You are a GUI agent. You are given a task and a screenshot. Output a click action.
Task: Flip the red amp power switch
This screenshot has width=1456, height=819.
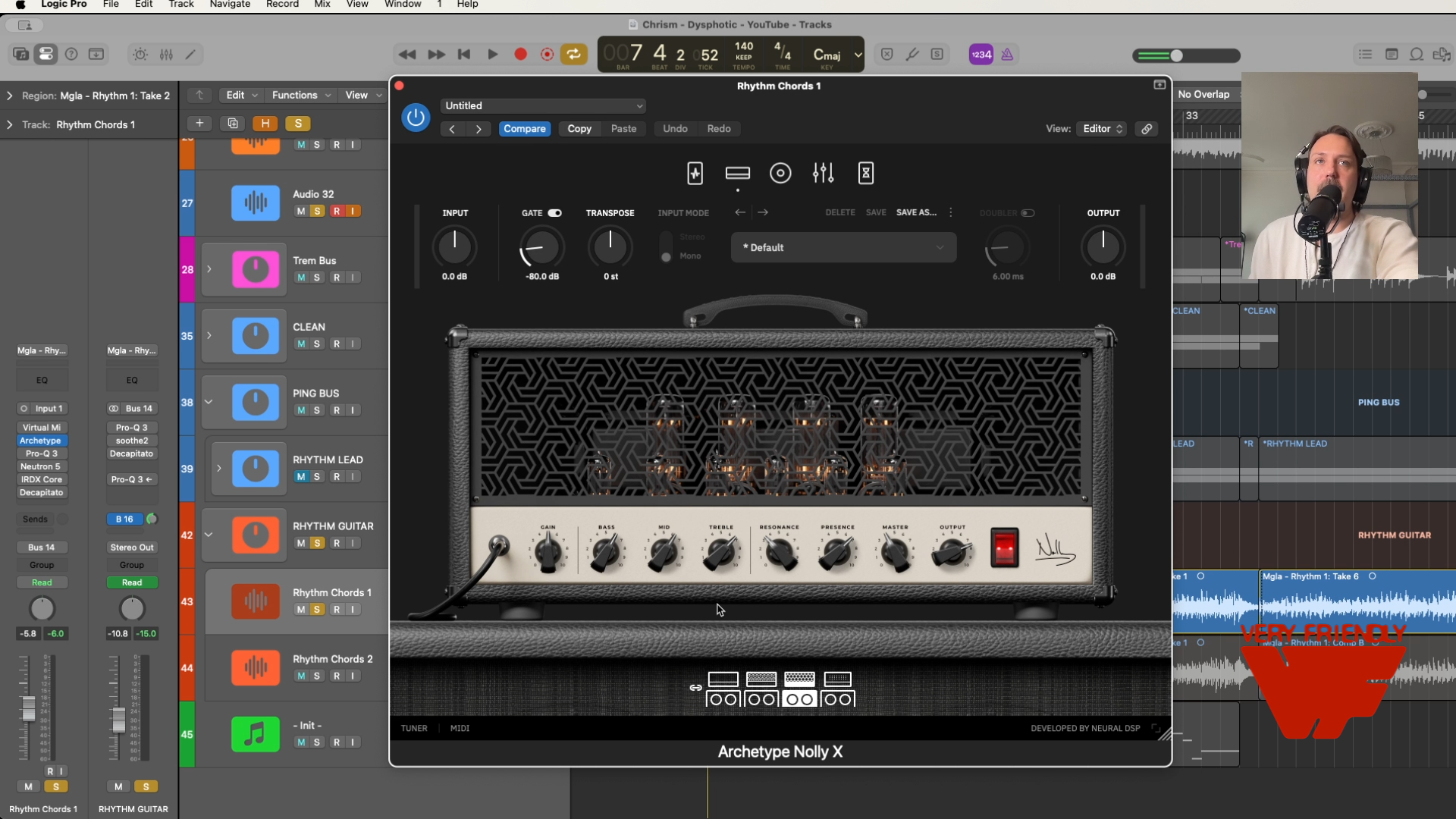pos(1004,548)
